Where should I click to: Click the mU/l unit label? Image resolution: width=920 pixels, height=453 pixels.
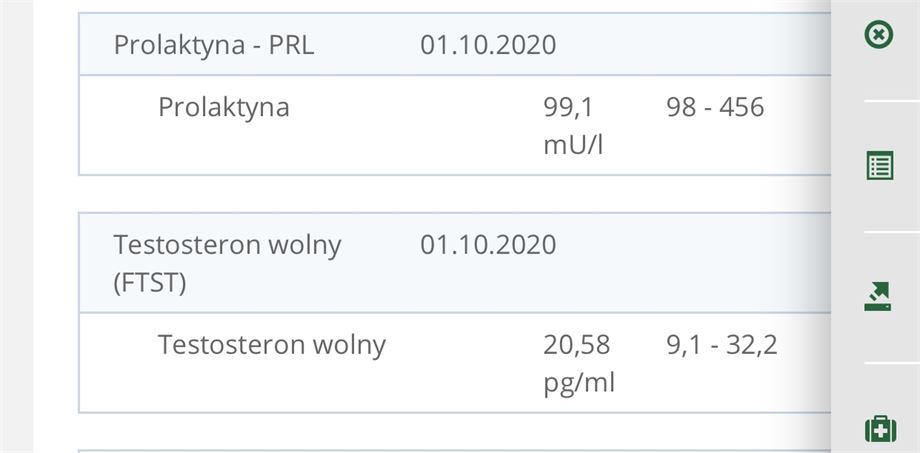click(573, 146)
